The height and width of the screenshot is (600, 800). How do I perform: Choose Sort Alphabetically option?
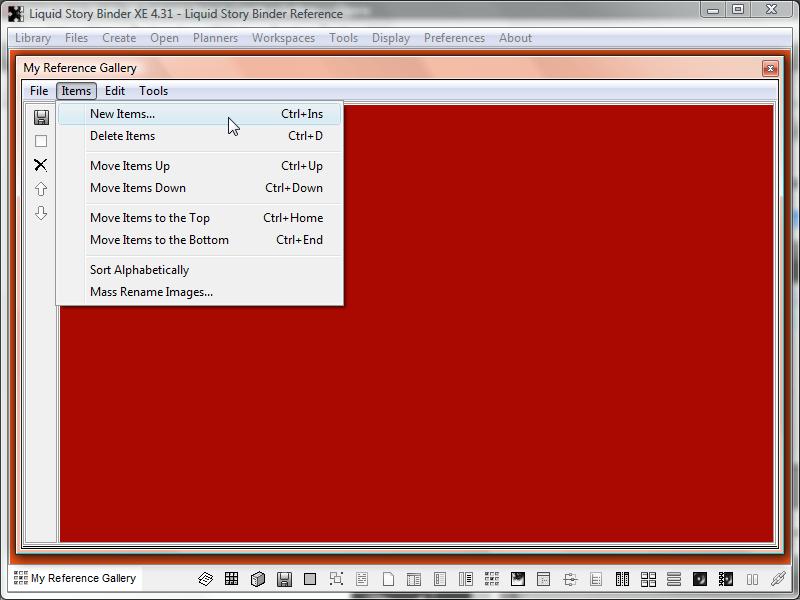(139, 270)
